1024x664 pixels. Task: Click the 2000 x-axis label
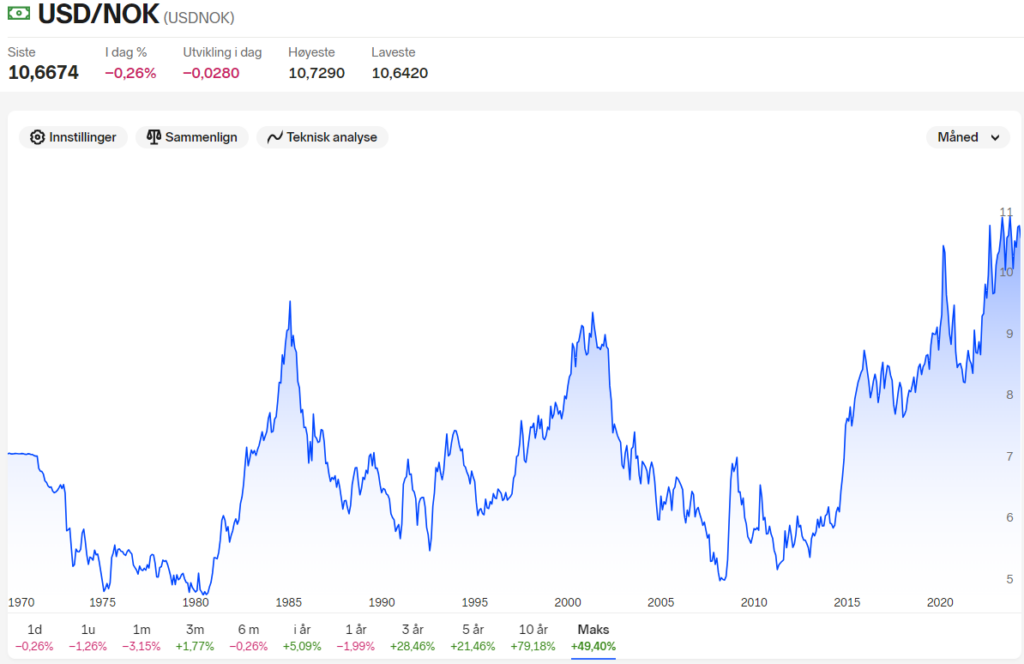(x=568, y=603)
